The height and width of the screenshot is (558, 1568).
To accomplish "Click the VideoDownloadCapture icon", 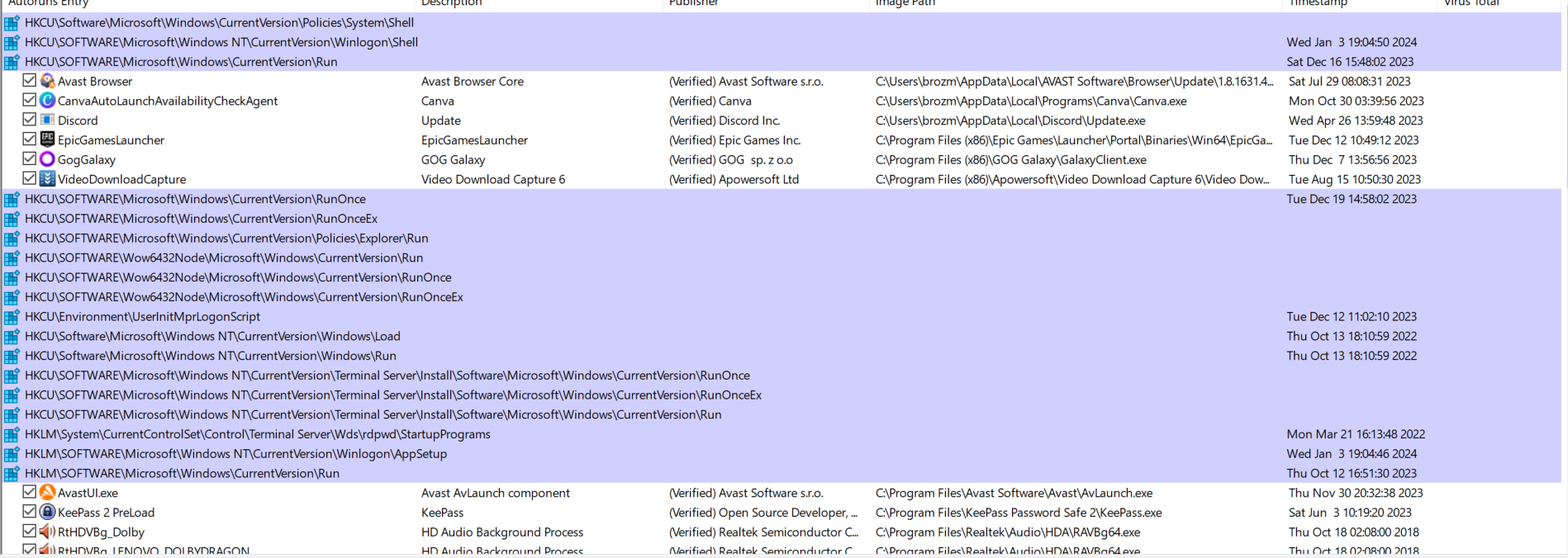I will (x=47, y=179).
